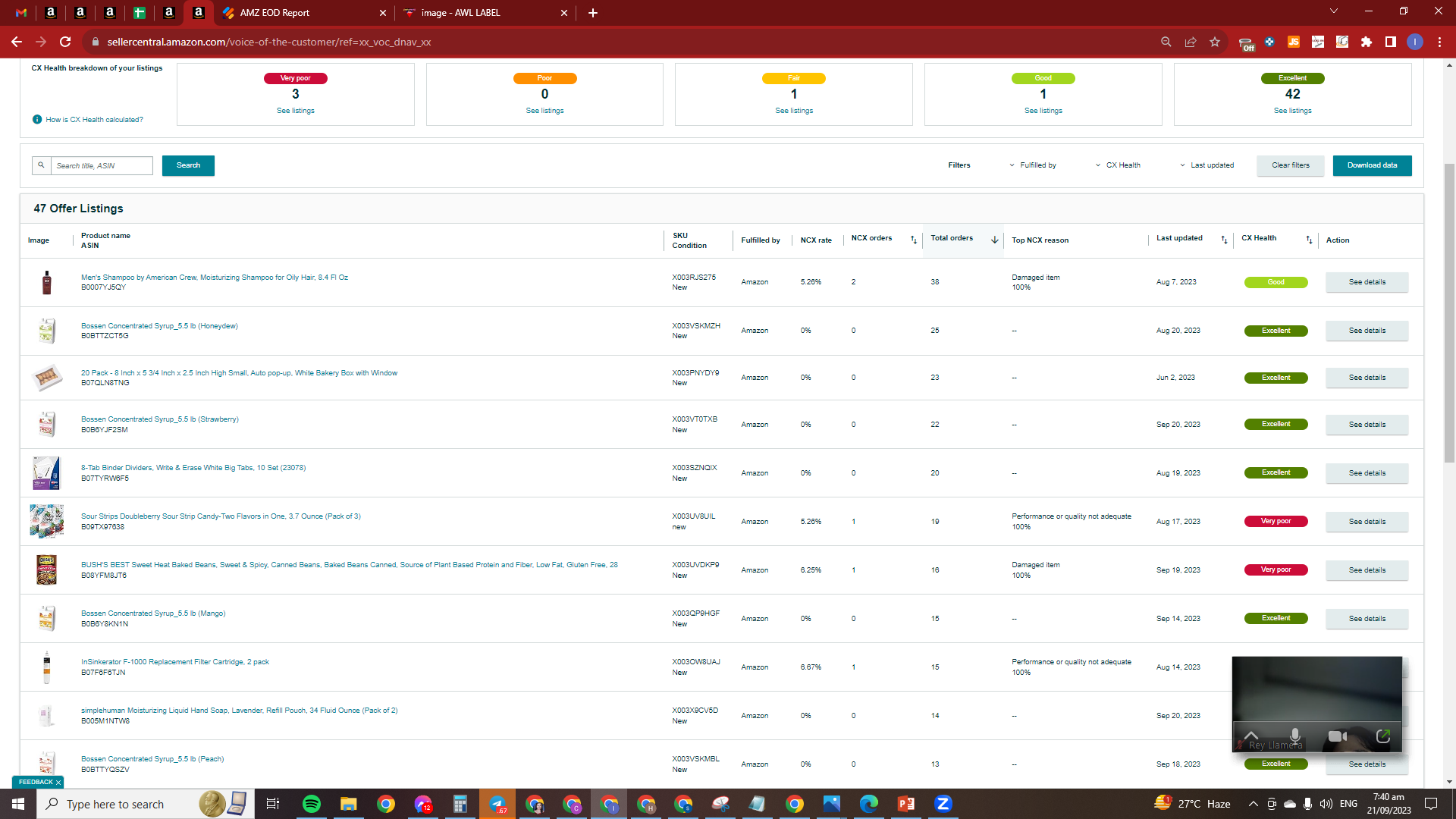Expand the Fulfilled by filter
Screen dimensions: 1456x819
coord(1033,165)
